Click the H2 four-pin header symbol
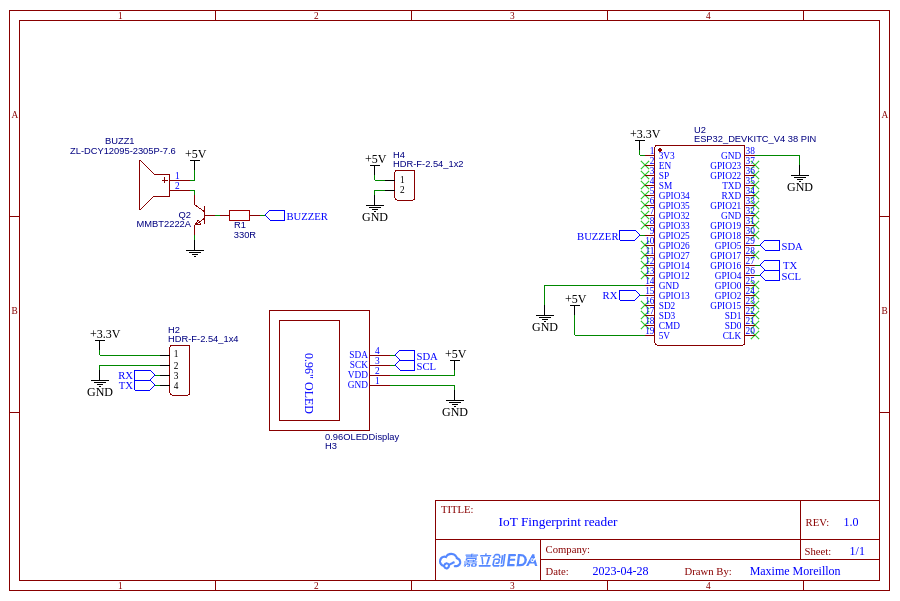The height and width of the screenshot is (601, 900). (179, 370)
